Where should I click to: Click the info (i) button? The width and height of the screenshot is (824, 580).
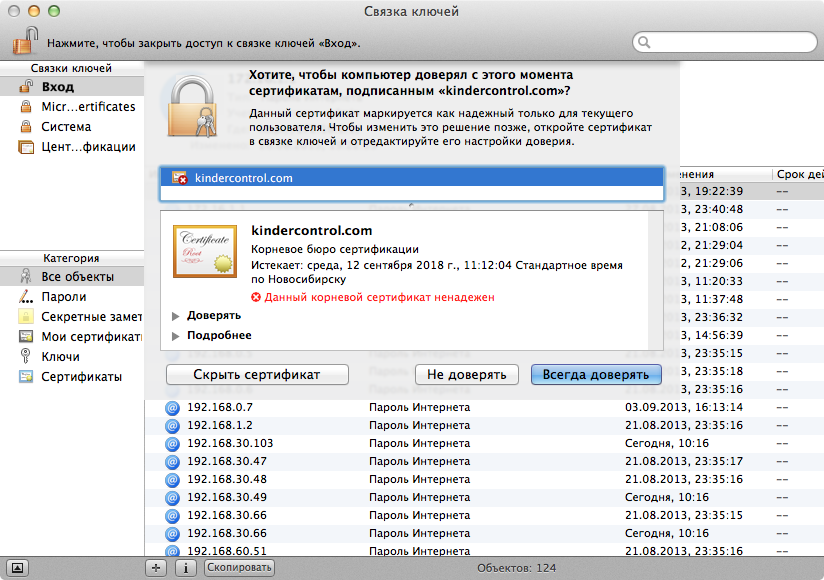click(x=186, y=567)
